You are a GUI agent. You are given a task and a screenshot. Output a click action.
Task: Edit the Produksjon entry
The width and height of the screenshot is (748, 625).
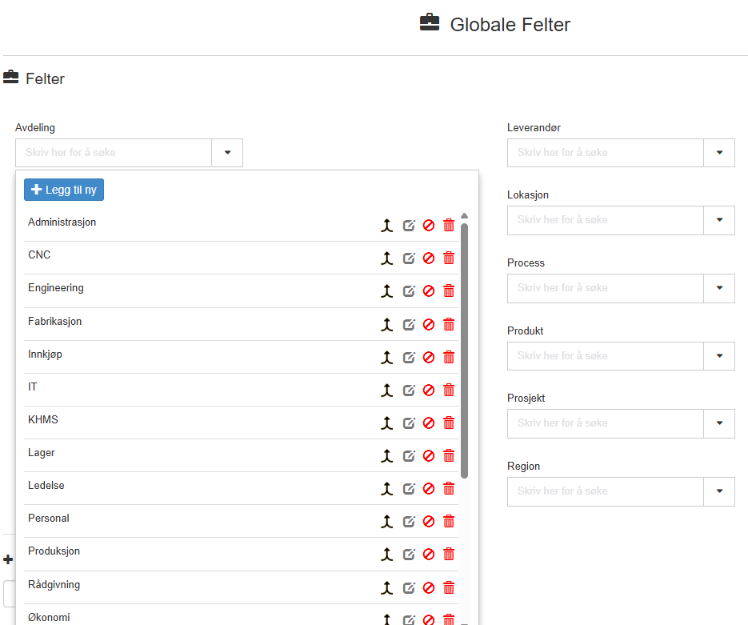(x=409, y=554)
